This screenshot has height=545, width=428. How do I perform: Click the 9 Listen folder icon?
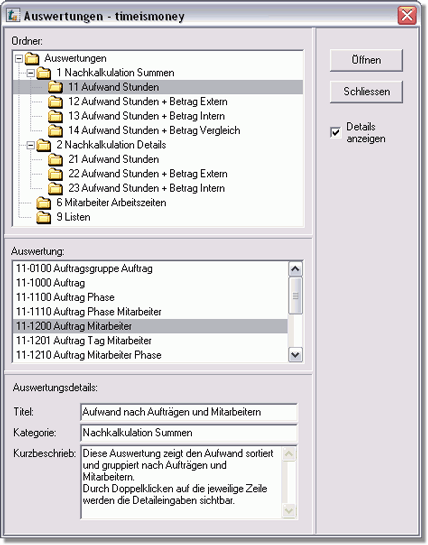[43, 217]
